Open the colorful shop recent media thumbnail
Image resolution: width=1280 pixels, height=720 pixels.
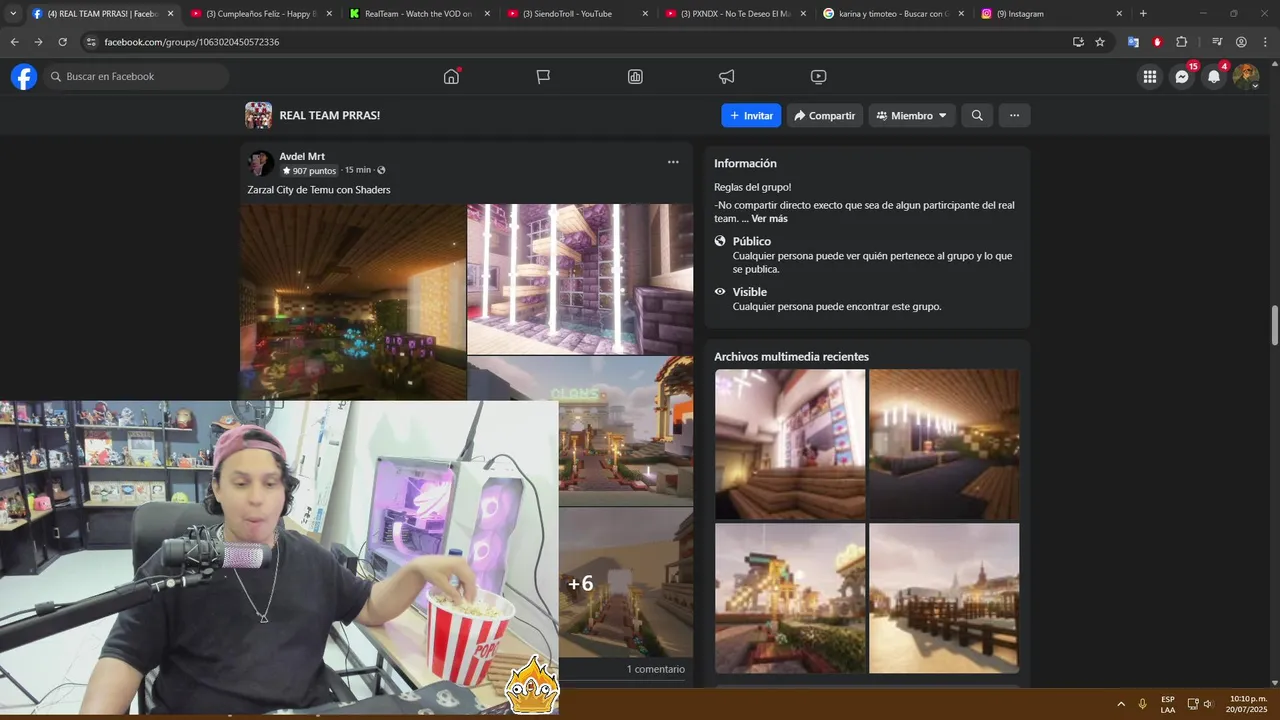pyautogui.click(x=790, y=598)
